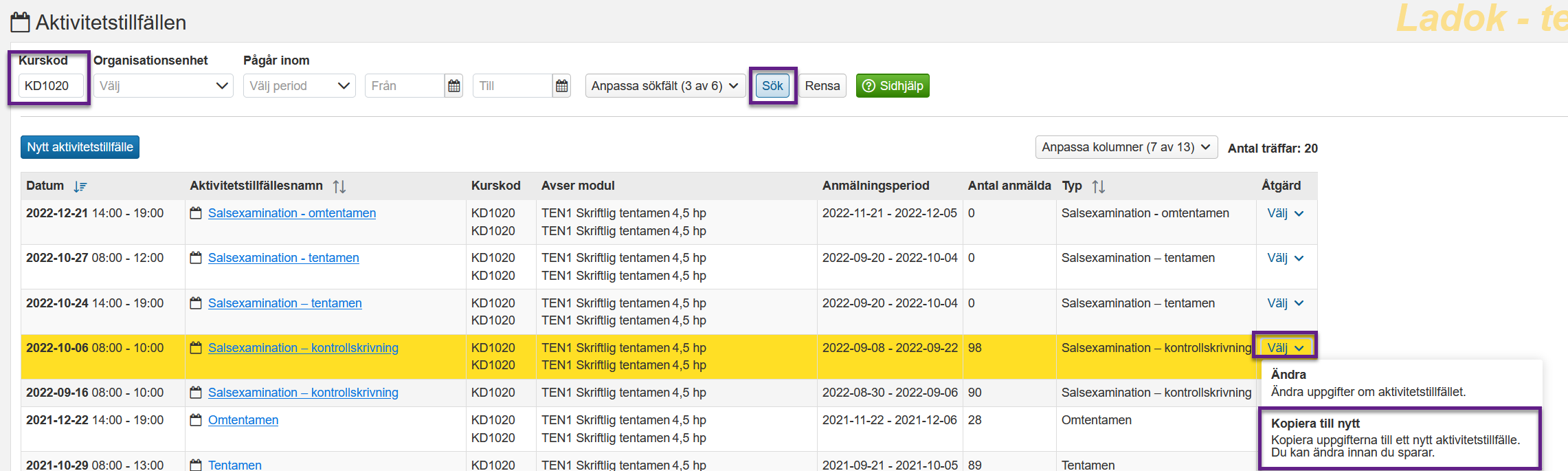Click period 2022-11-21 - 2022-12-05 cell
The width and height of the screenshot is (1568, 471).
point(890,213)
